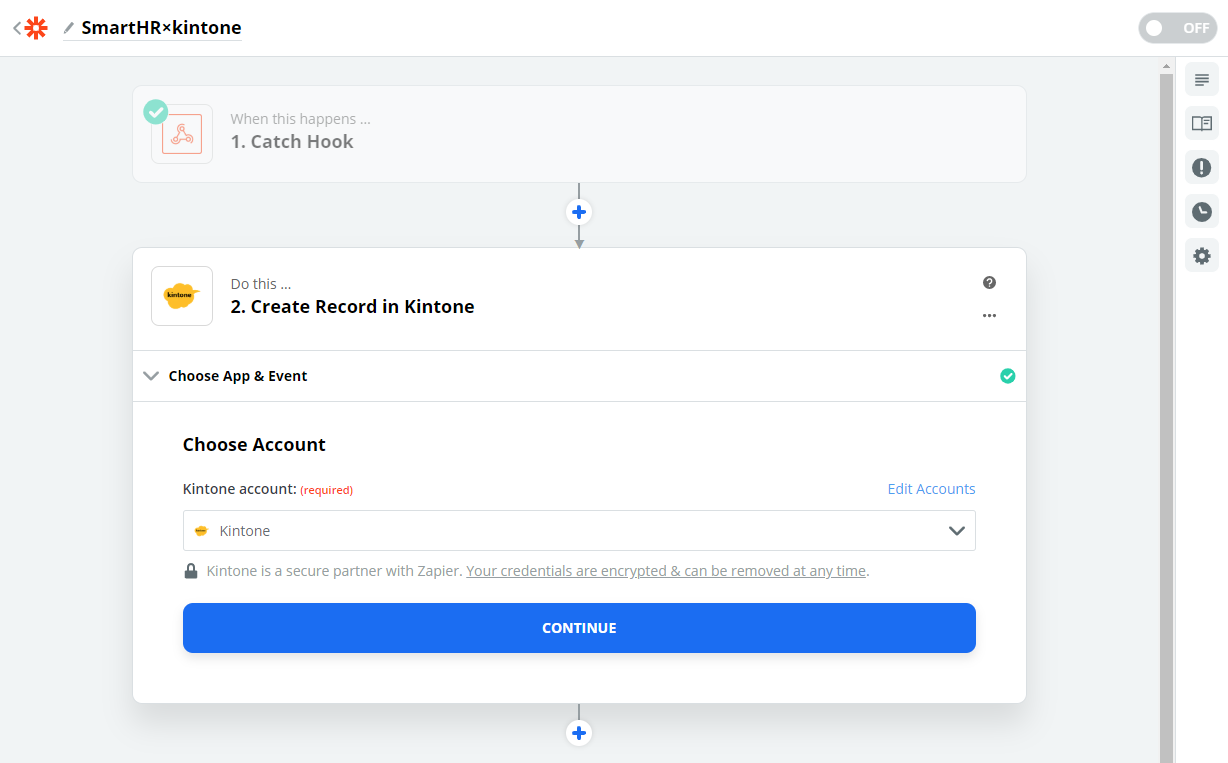1228x763 pixels.
Task: Click the lock icon beside security note
Action: click(190, 571)
